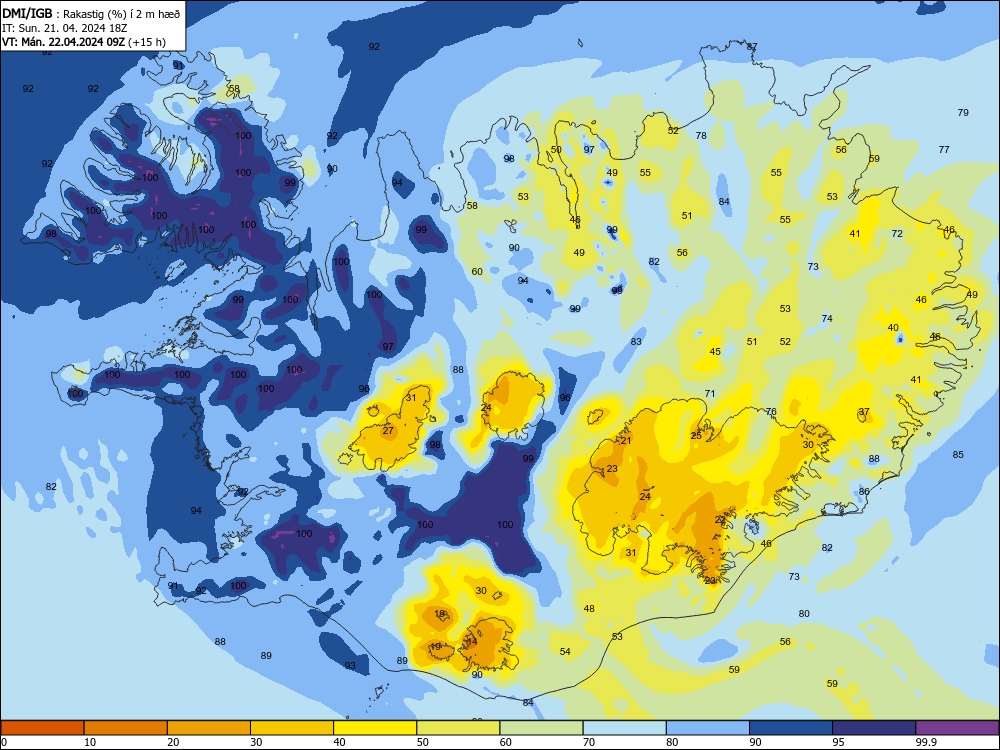Click the map value '78' in the north

point(701,135)
